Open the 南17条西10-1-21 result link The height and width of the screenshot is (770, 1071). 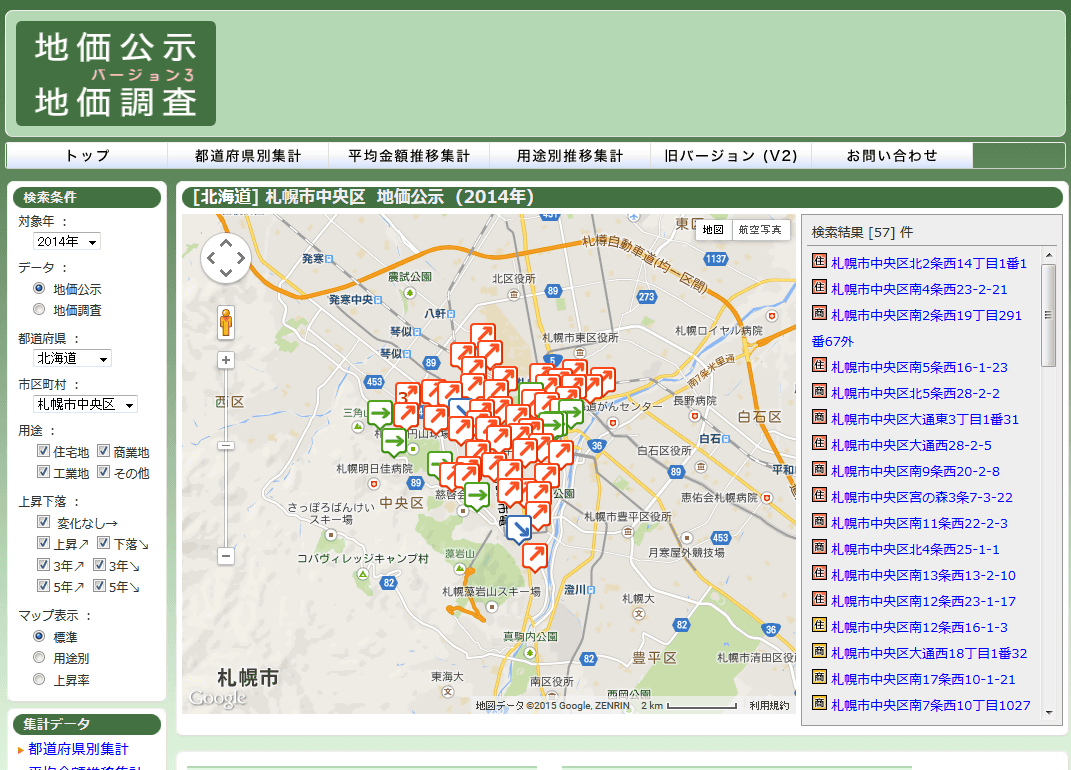tap(923, 679)
